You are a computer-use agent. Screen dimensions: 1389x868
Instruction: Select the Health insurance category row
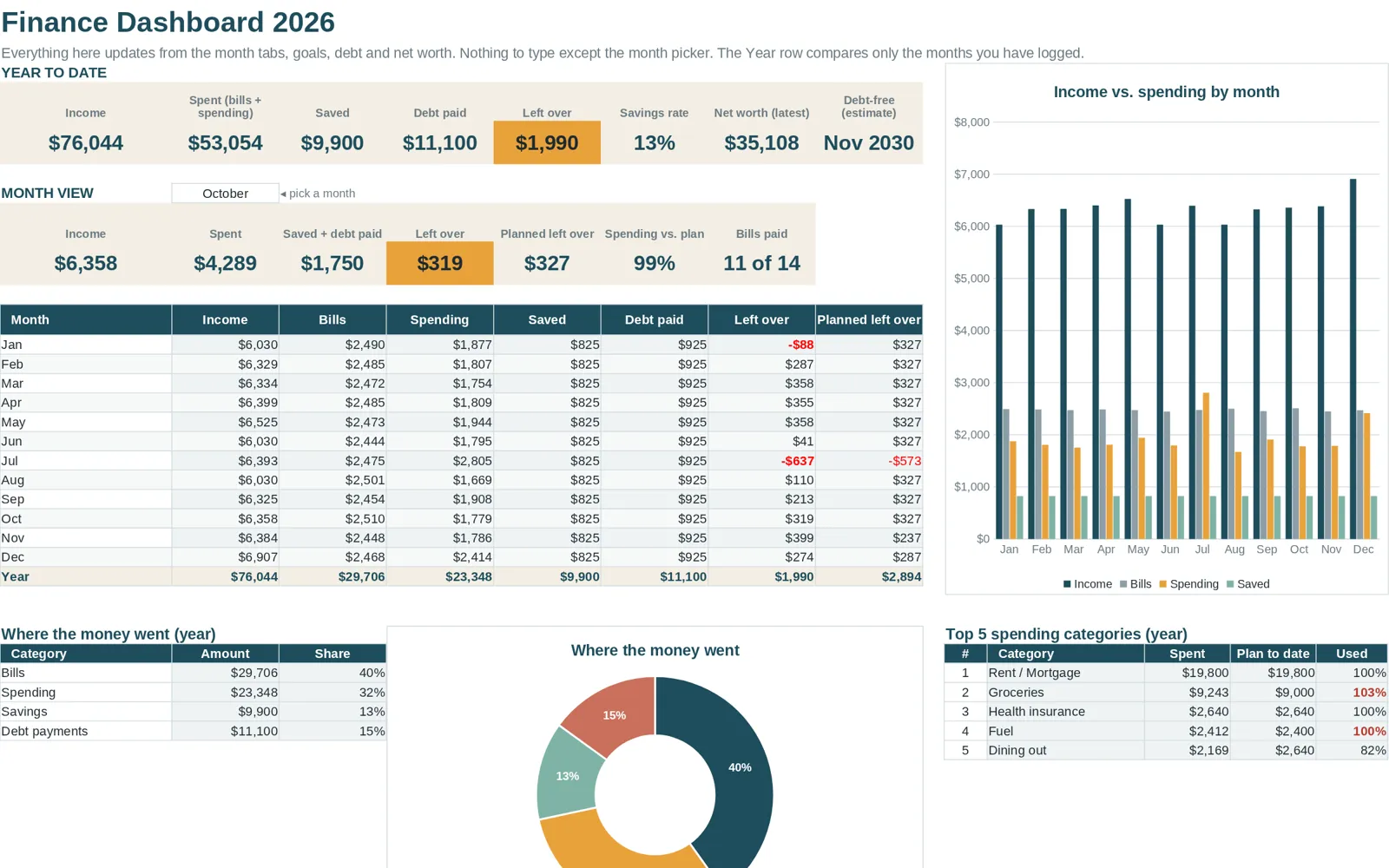[x=1166, y=712]
